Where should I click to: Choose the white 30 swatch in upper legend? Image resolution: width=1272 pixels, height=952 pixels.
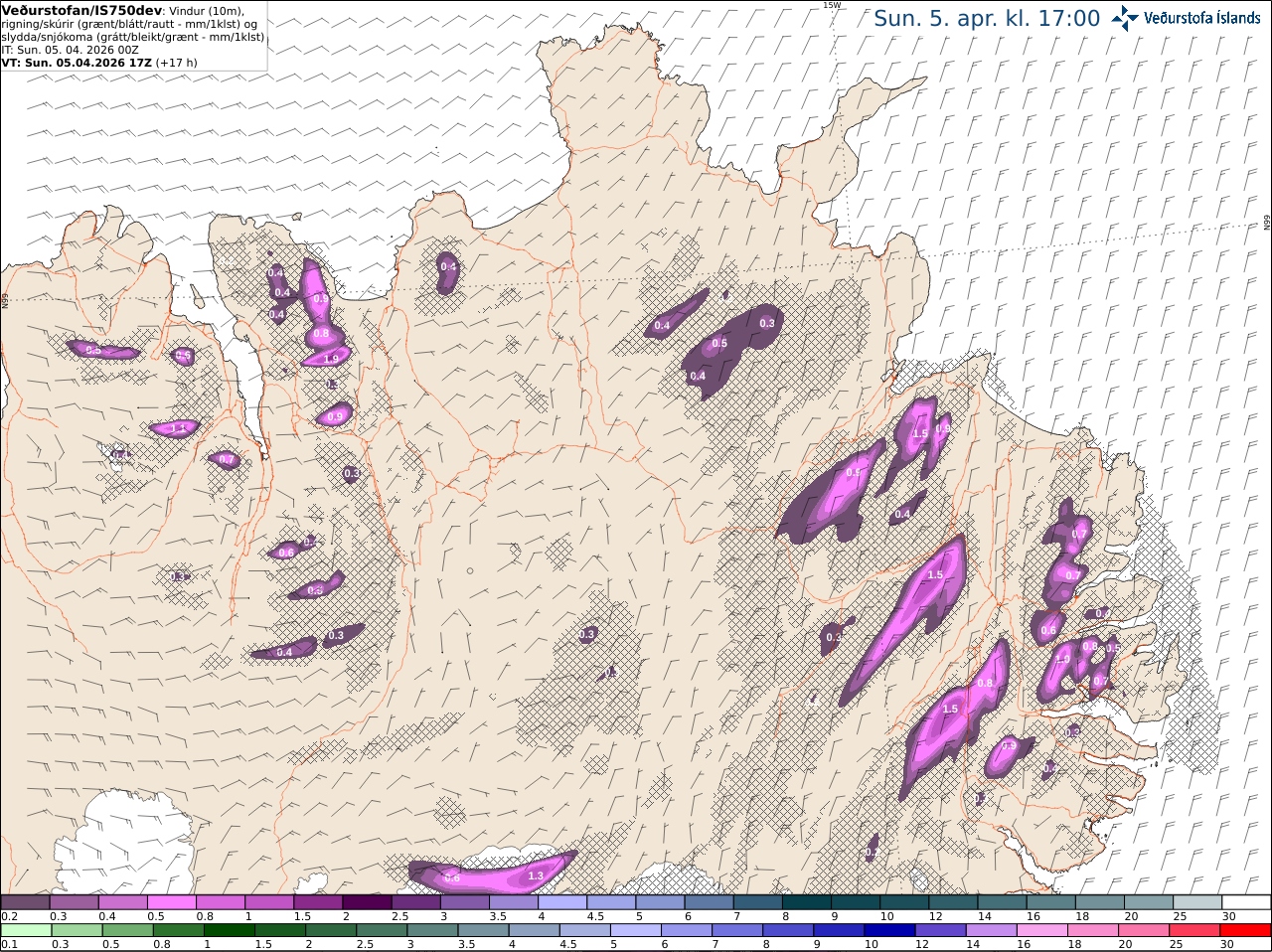1246,902
